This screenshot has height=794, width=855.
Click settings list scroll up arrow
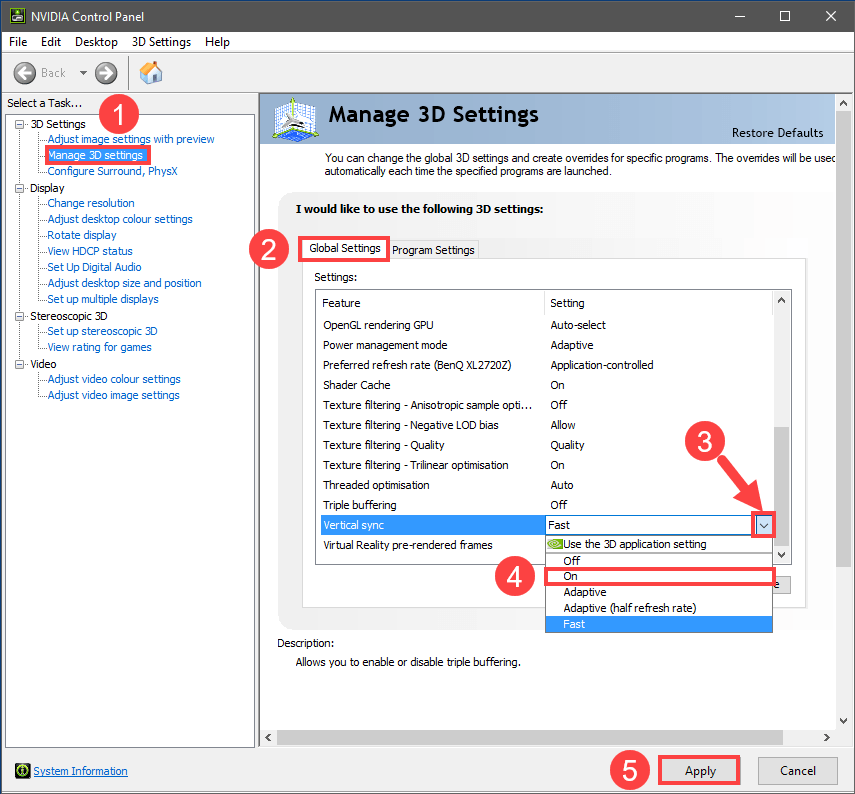781,300
